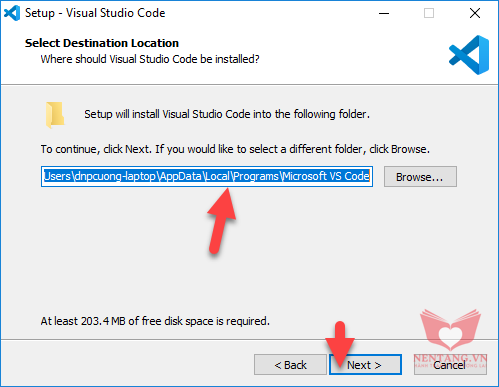
Task: Go back with the < Back button
Action: pyautogui.click(x=290, y=365)
